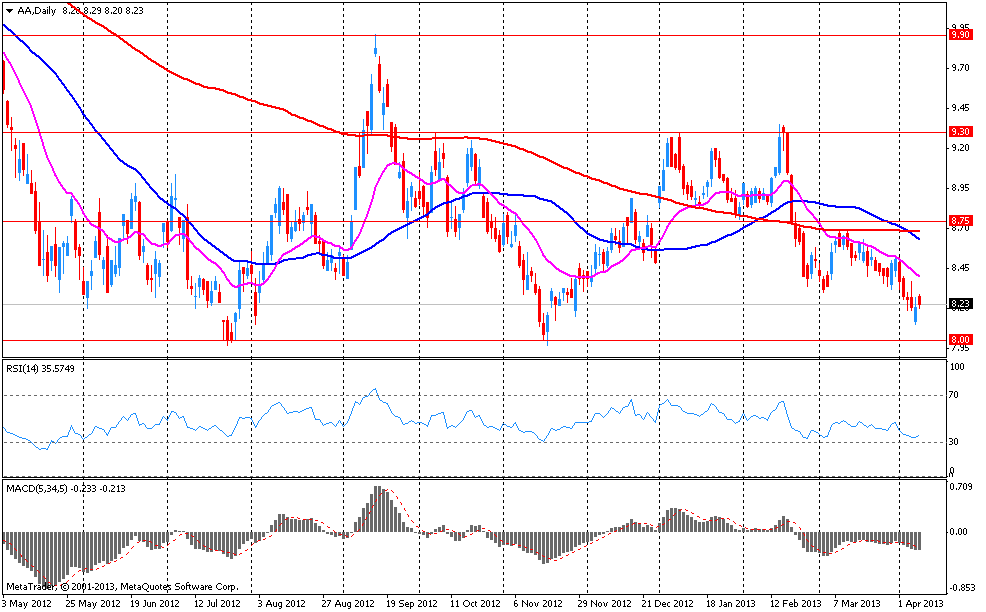Click the triangle arrow beside AA,Daily

coord(9,9)
